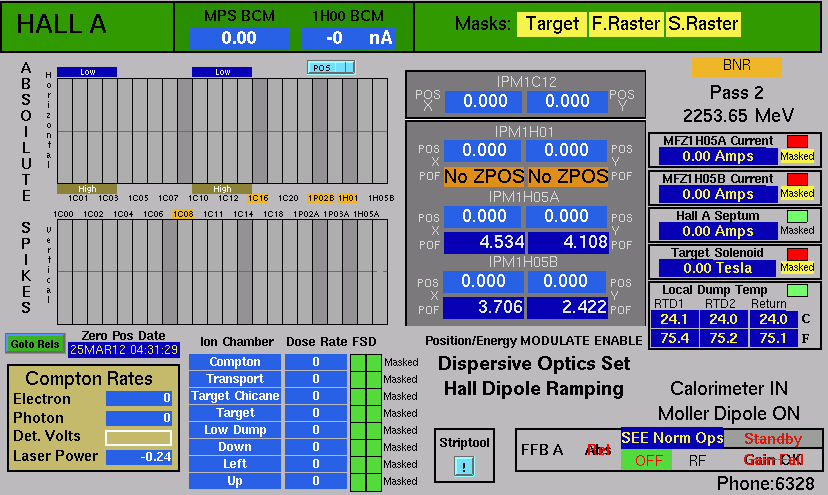Click the Target Solenoid red indicator
Viewport: 828px width, 495px height.
797,253
